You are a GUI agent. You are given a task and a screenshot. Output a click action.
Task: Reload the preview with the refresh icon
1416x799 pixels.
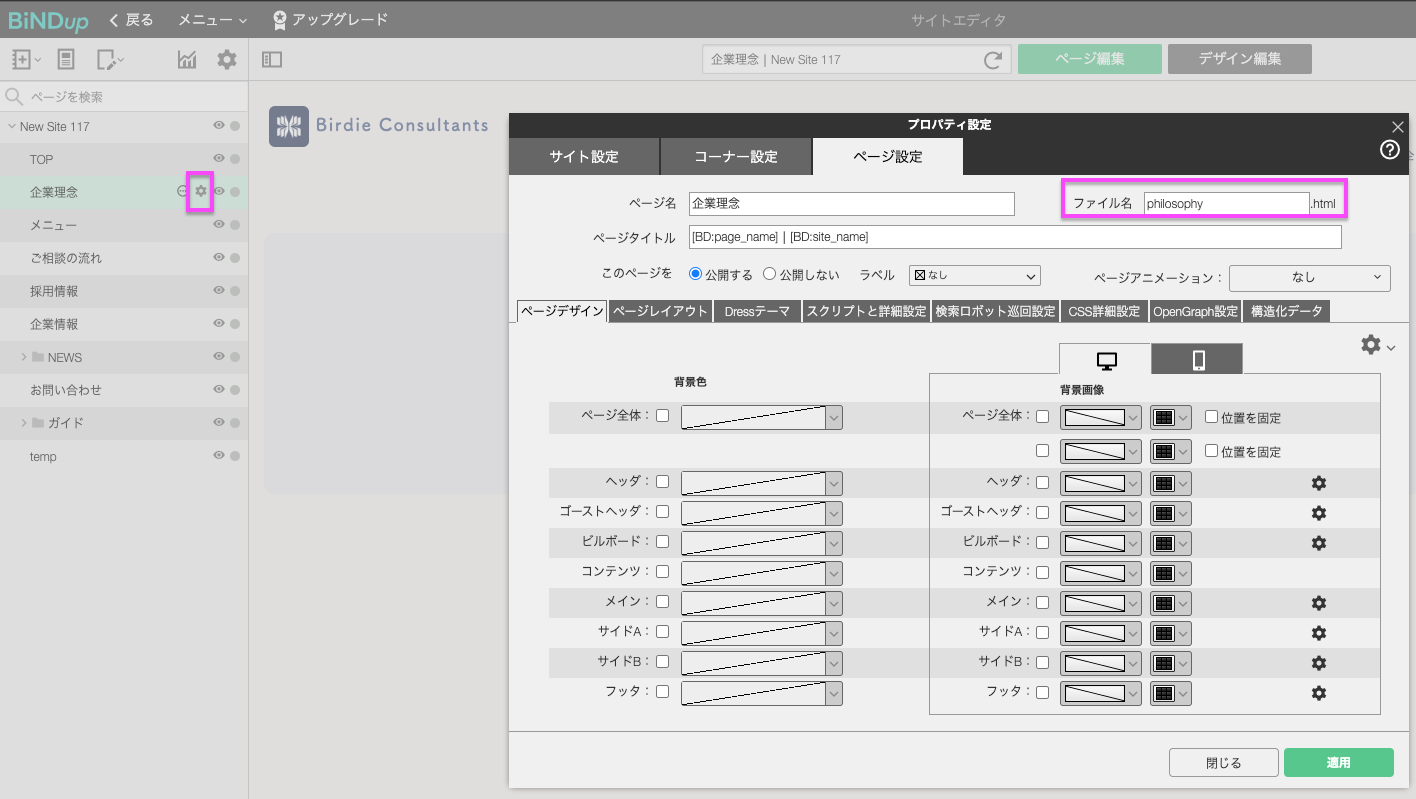click(x=993, y=60)
